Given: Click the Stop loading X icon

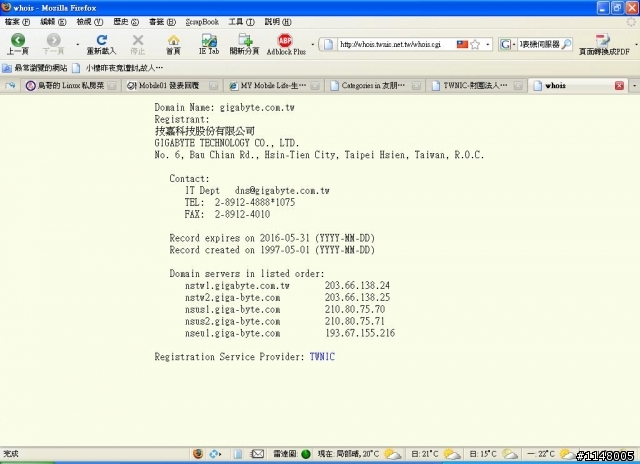Looking at the screenshot, I should [138, 44].
